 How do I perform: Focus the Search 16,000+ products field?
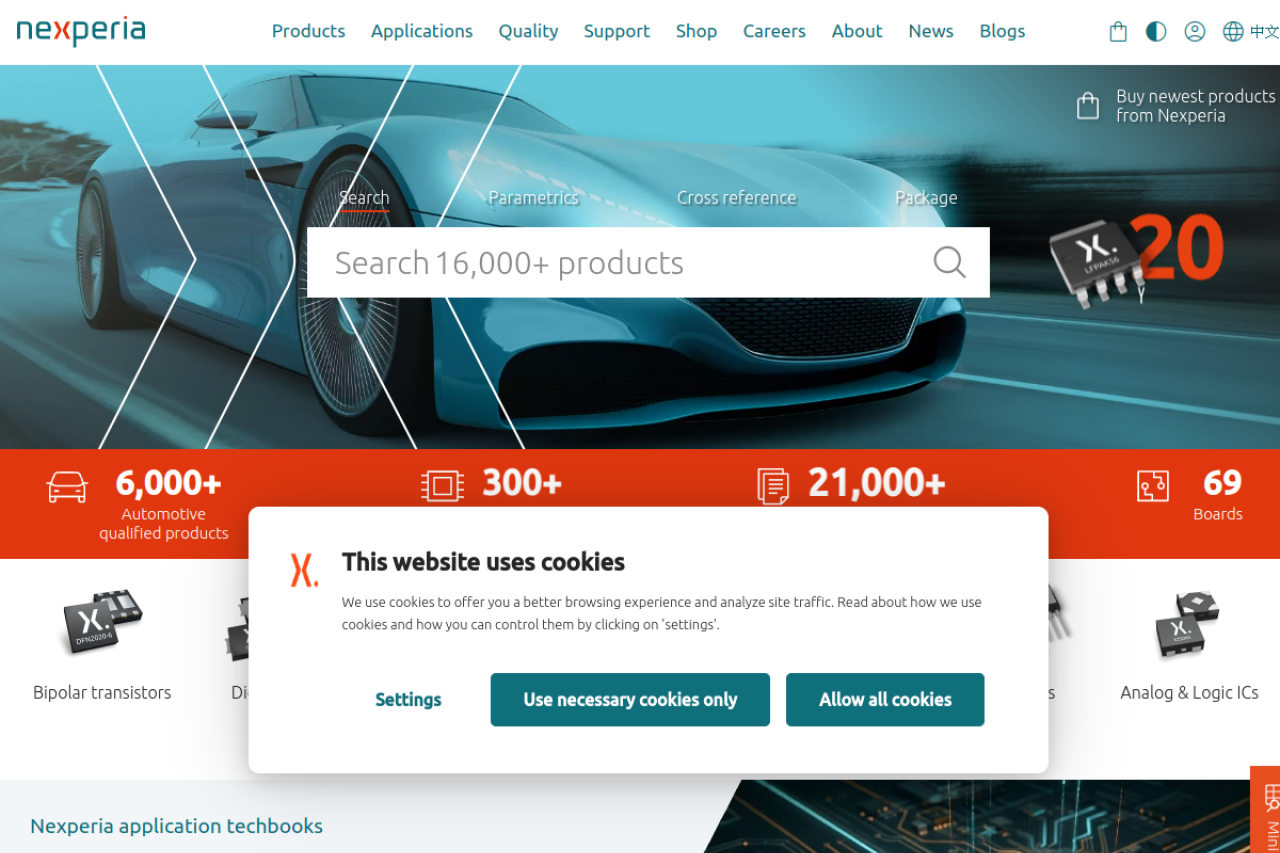point(648,262)
